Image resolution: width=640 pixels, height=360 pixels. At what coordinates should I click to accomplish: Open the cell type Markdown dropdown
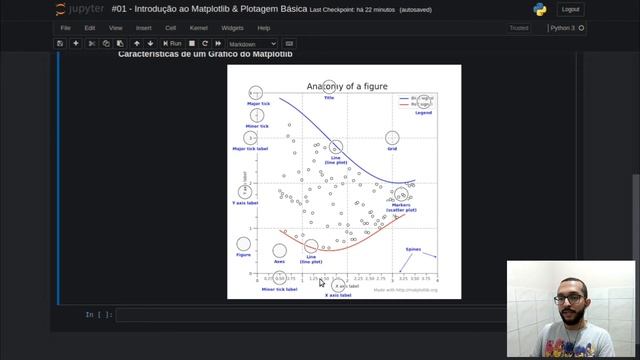click(252, 44)
